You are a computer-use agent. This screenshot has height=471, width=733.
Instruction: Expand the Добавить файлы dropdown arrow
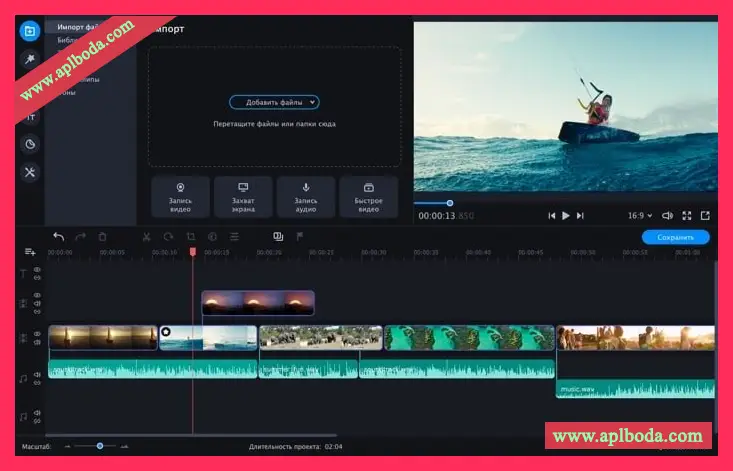tap(312, 102)
